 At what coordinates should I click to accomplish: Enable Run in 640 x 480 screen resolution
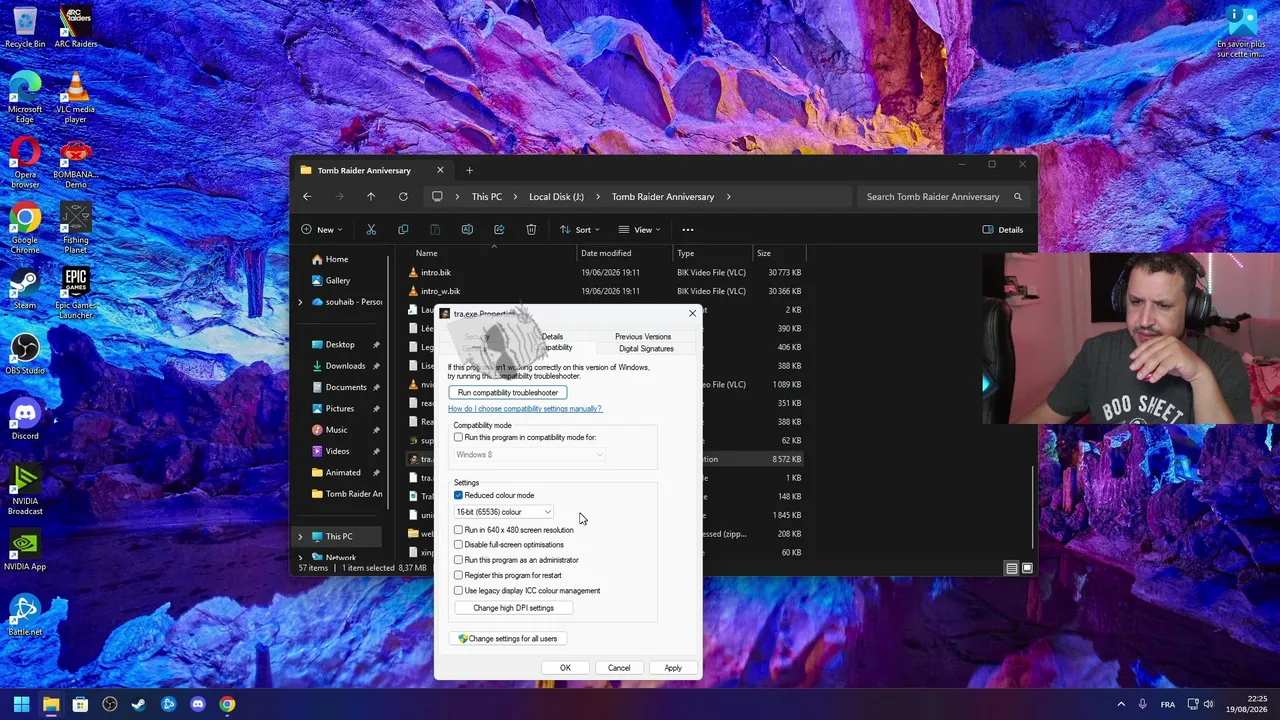[x=459, y=530]
